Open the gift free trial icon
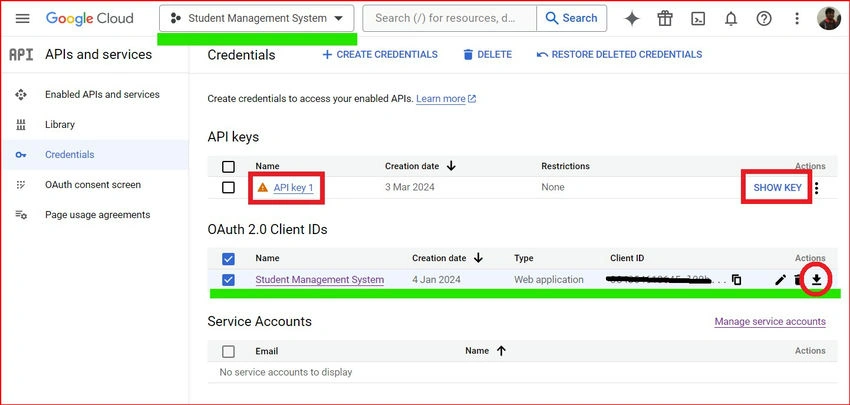 coord(665,19)
